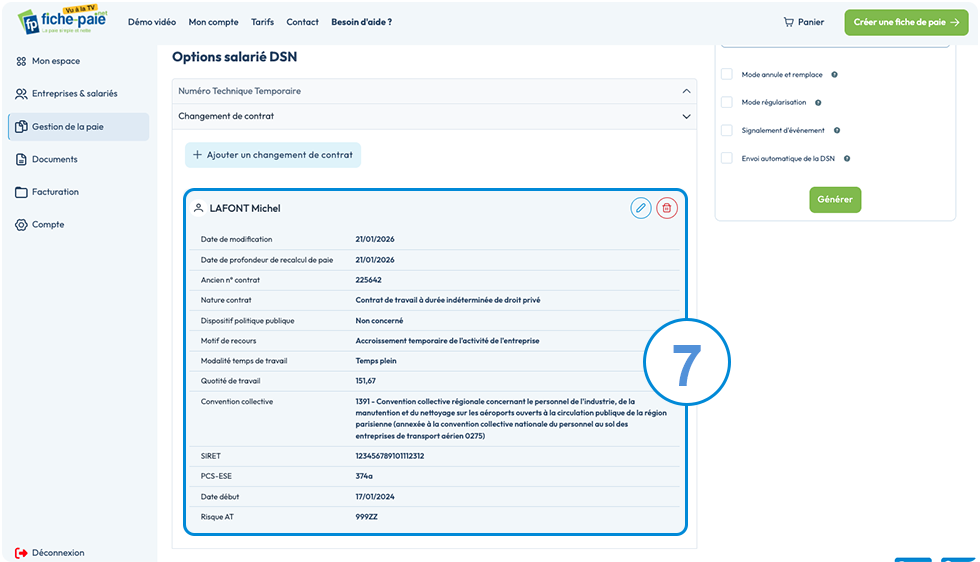Viewport: 980px width, 562px height.
Task: Click Dispositif politique publique value Non concerné
Action: (x=379, y=320)
